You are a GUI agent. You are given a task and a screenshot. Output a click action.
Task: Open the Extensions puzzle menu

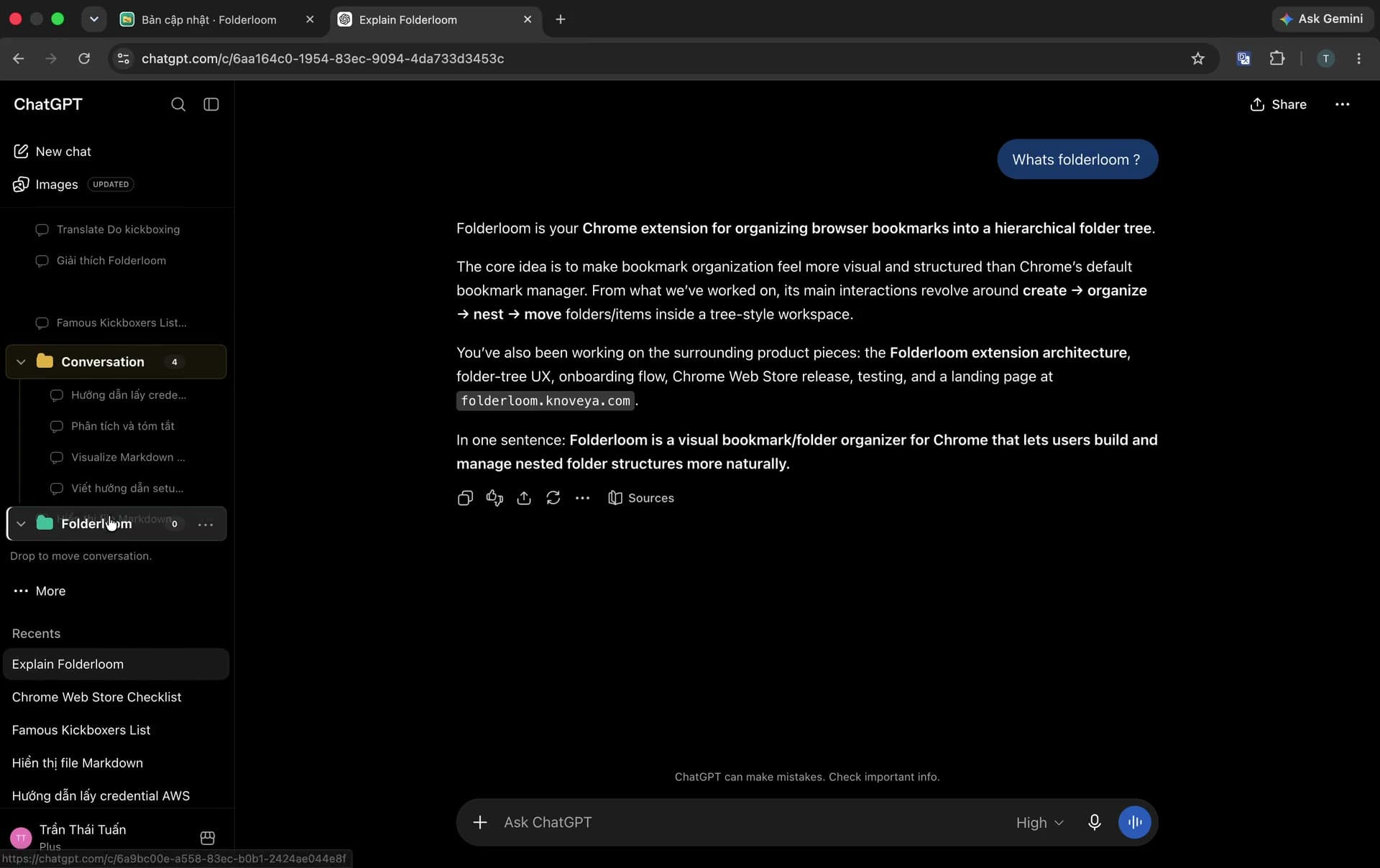1277,59
